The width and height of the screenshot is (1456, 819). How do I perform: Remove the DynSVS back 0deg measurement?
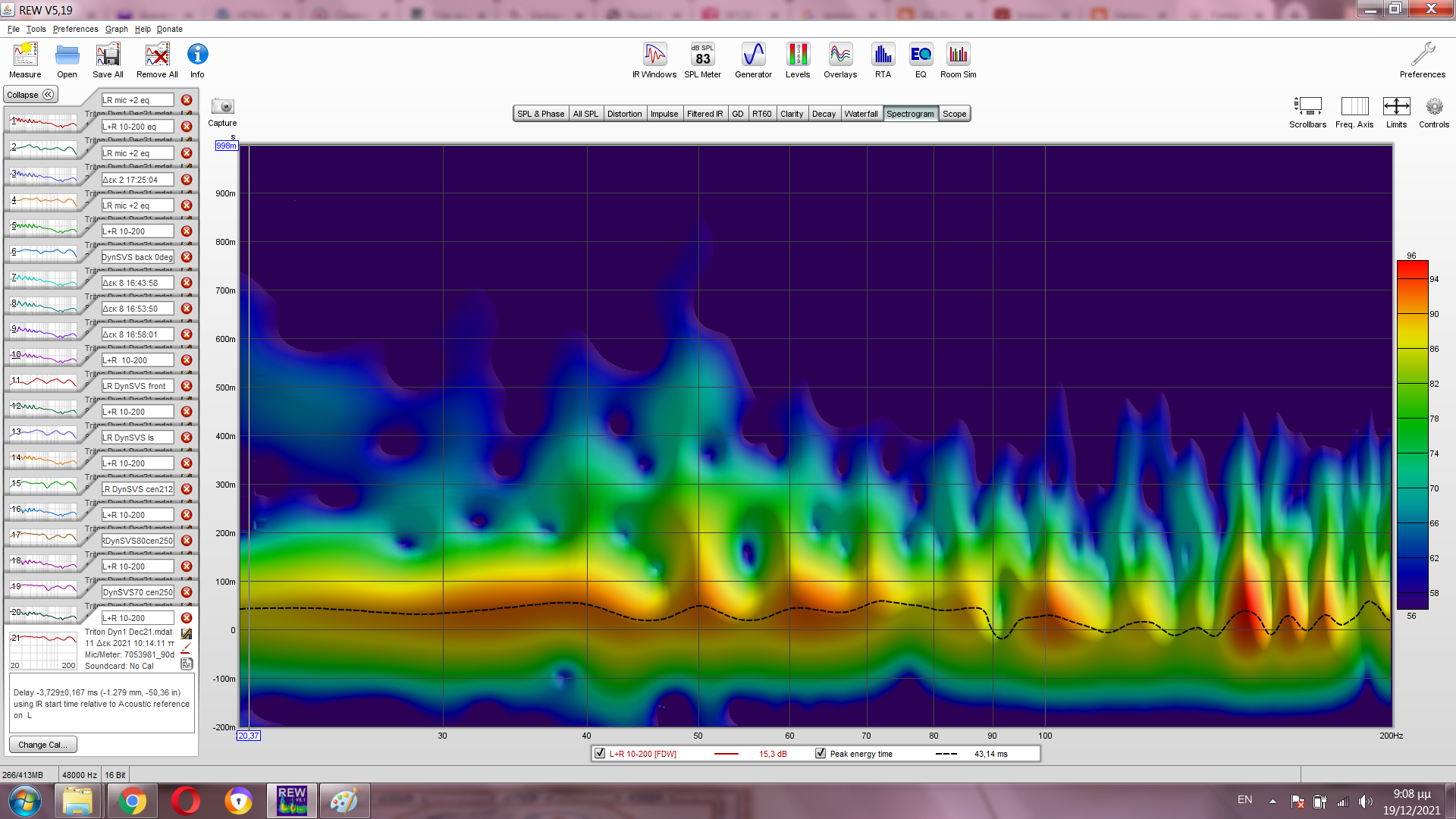click(x=187, y=257)
